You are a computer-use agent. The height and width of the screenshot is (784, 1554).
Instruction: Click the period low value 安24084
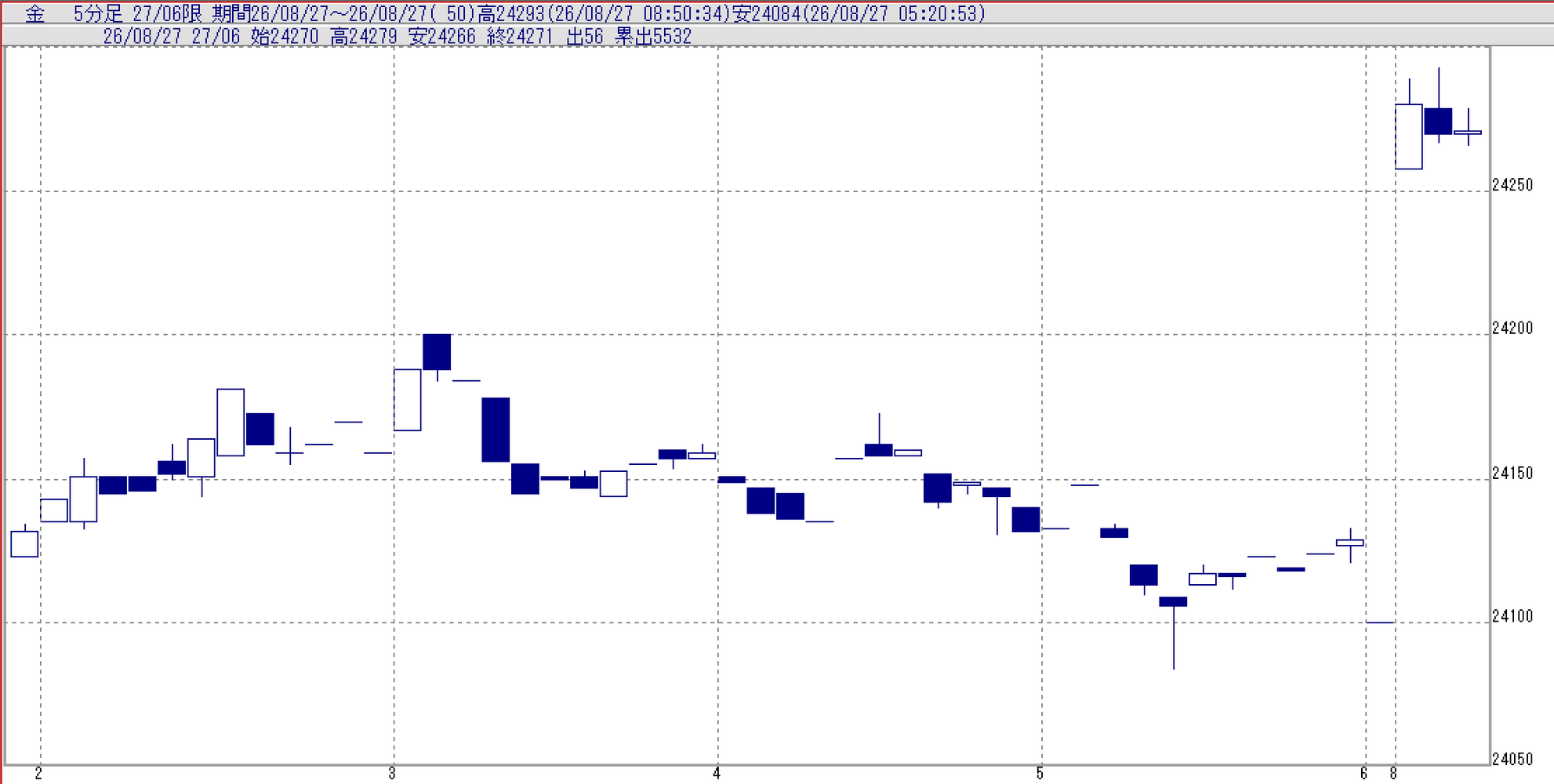tap(766, 14)
